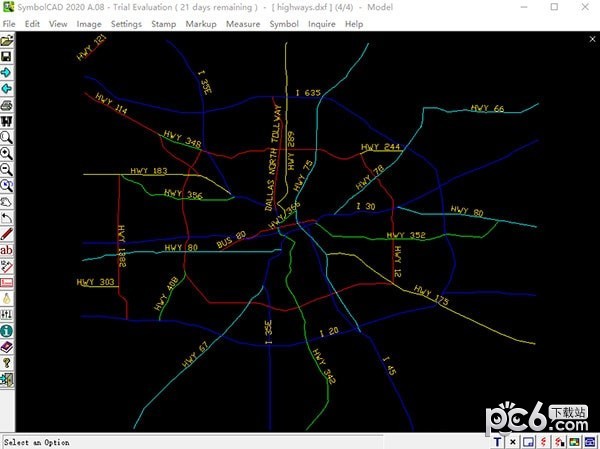Click the exit door icon
This screenshot has width=600, height=449.
pos(7,378)
